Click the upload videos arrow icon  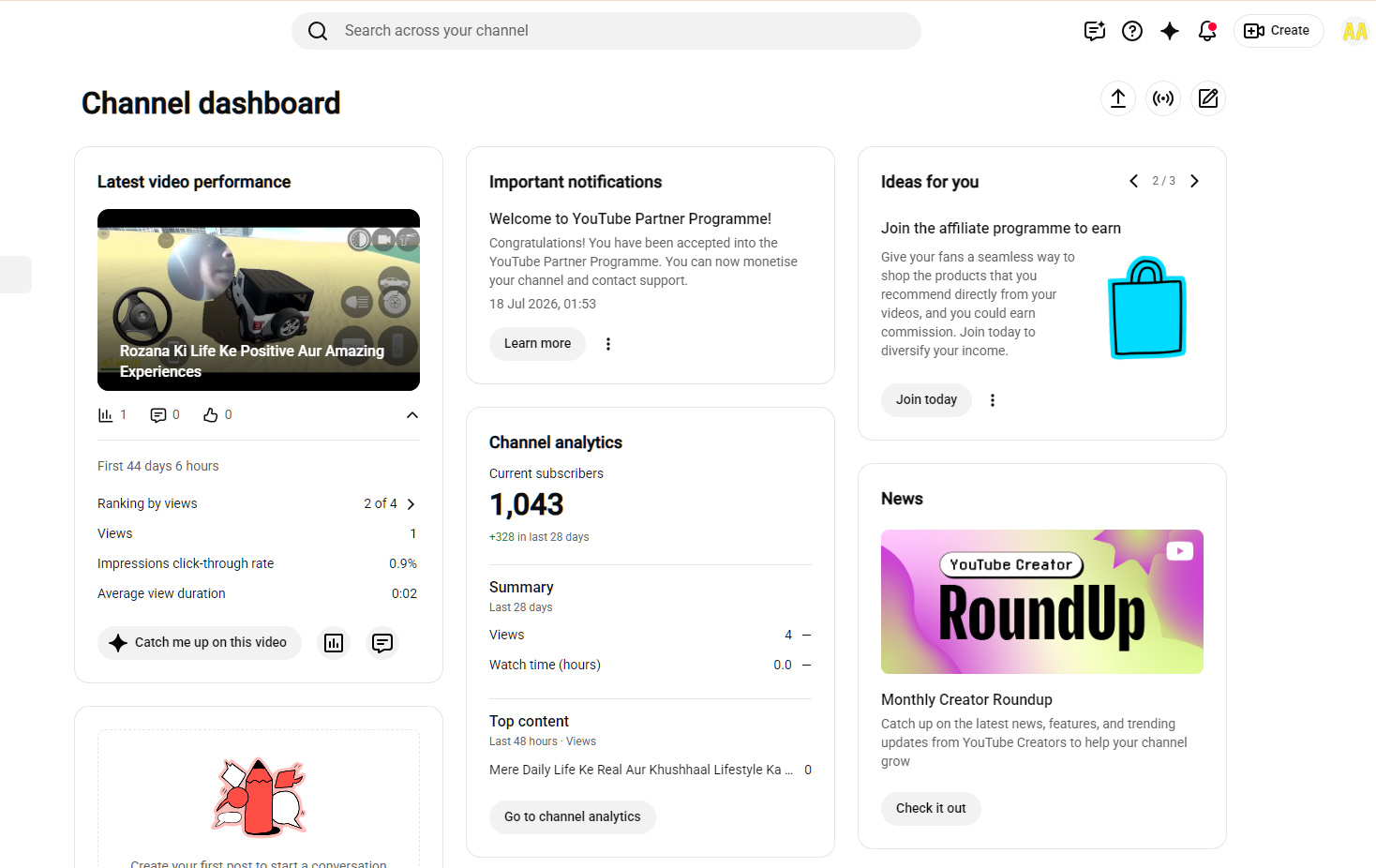1118,98
